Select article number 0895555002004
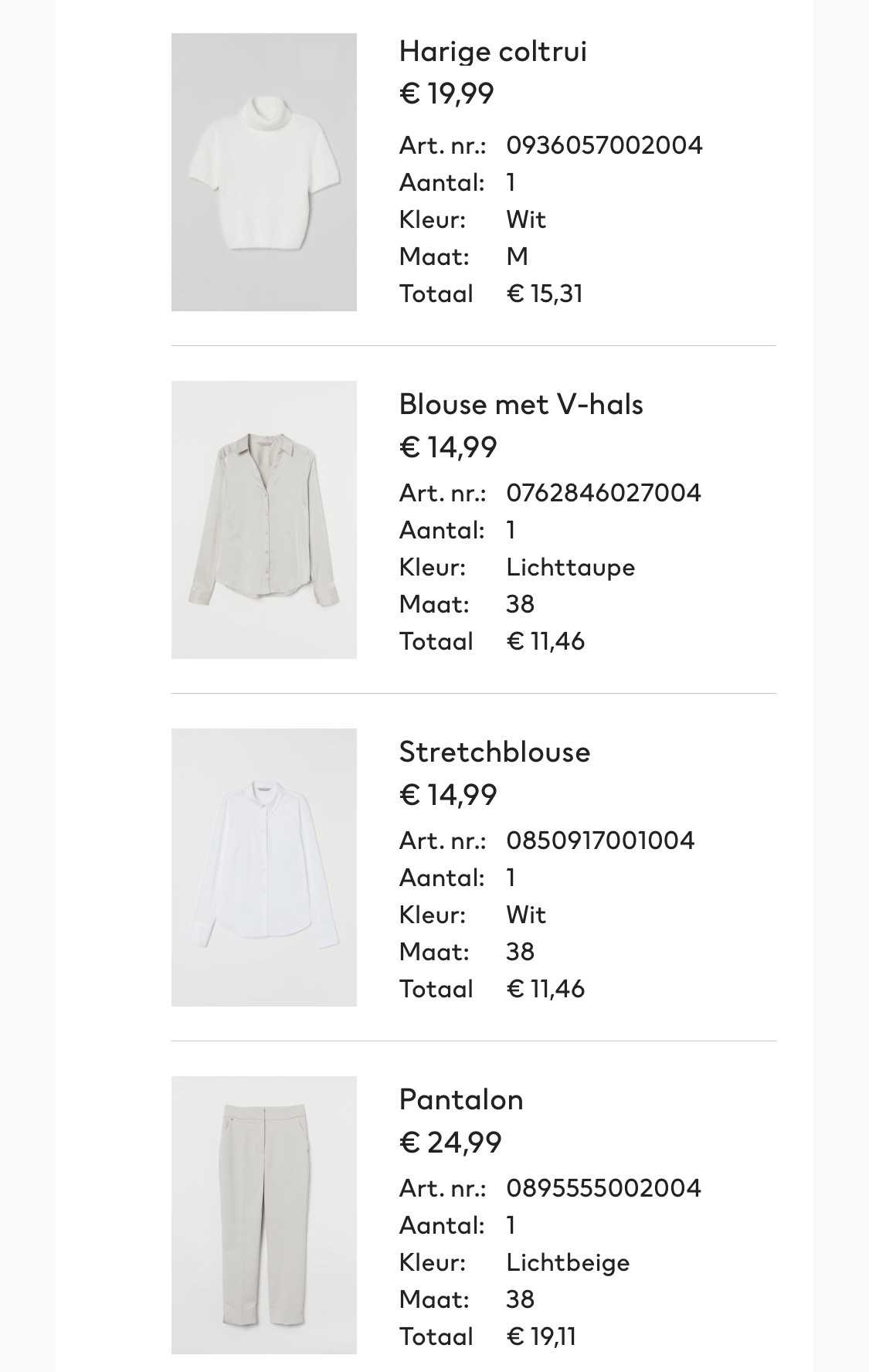 (x=603, y=1188)
